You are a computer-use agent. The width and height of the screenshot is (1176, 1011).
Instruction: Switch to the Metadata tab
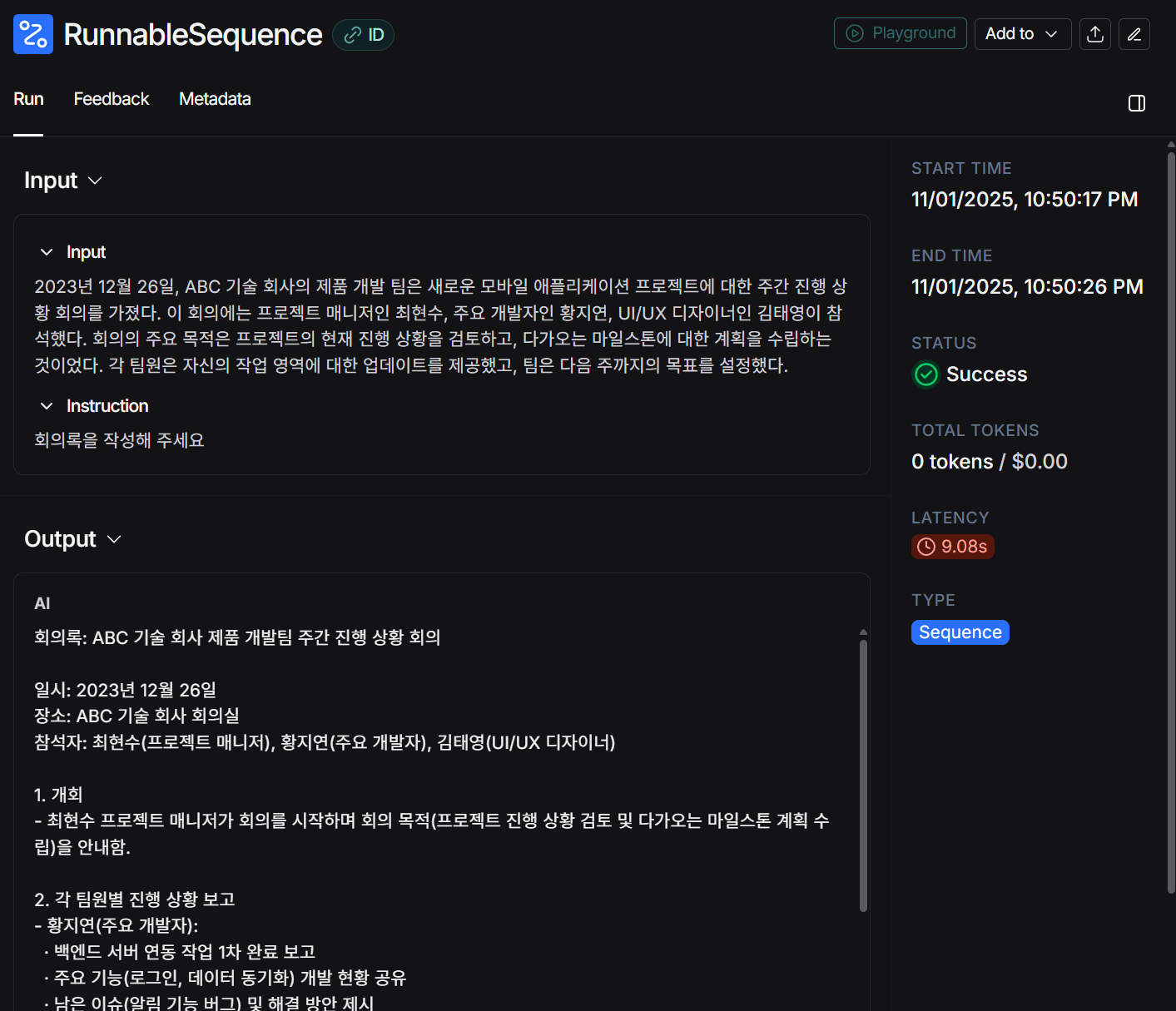[x=215, y=99]
